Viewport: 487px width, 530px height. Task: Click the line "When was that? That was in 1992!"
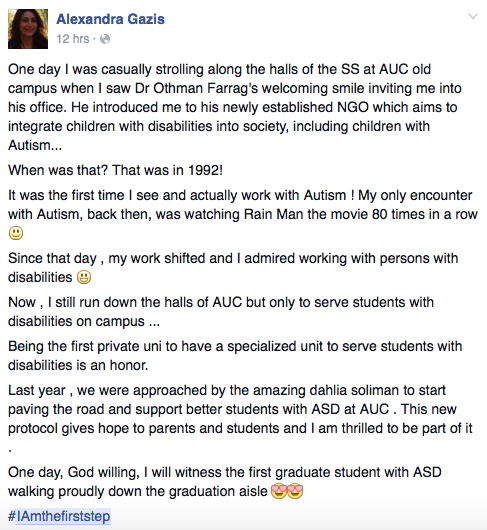[x=115, y=170]
